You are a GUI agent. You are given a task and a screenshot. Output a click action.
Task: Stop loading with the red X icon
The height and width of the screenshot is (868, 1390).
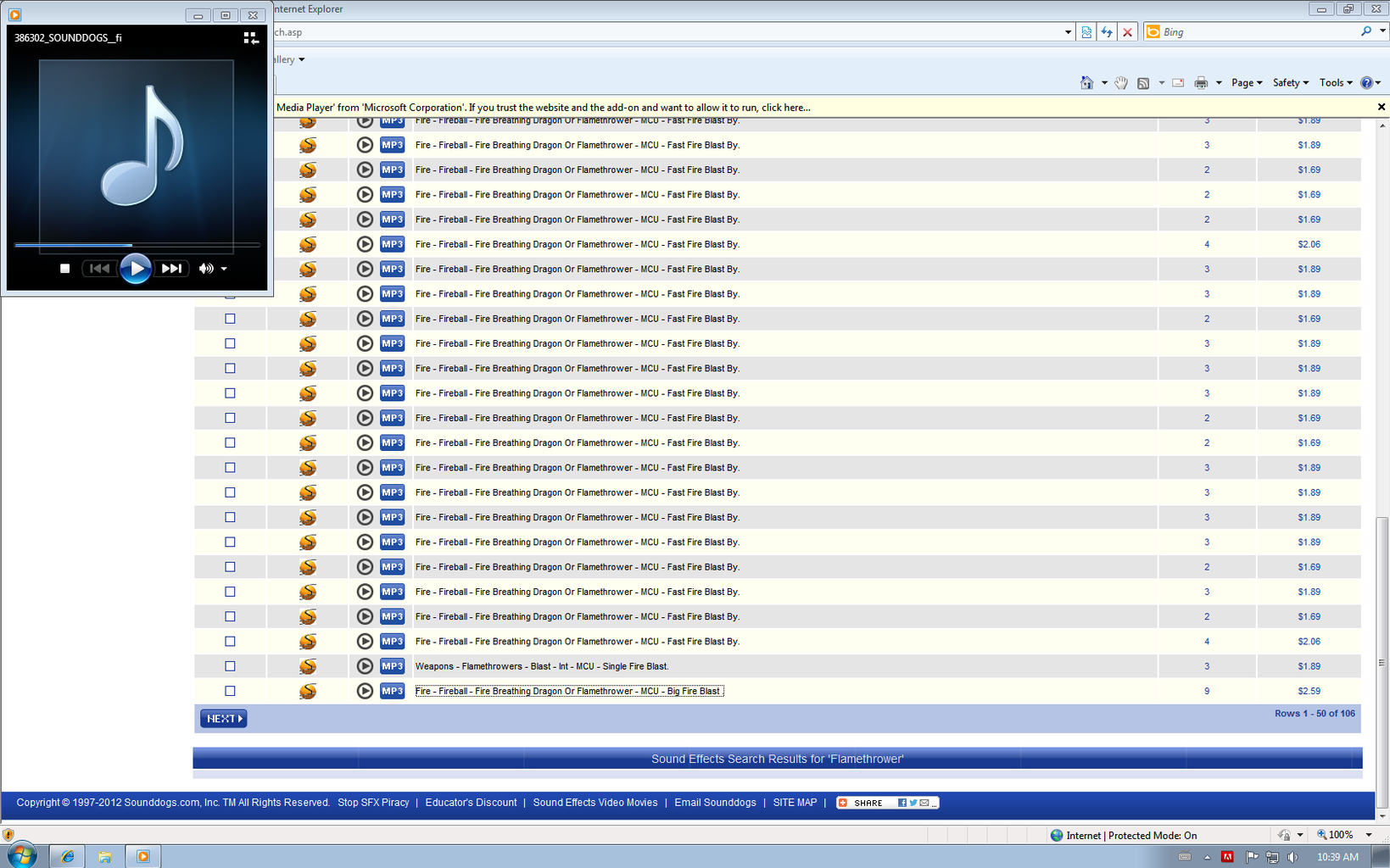[1127, 32]
